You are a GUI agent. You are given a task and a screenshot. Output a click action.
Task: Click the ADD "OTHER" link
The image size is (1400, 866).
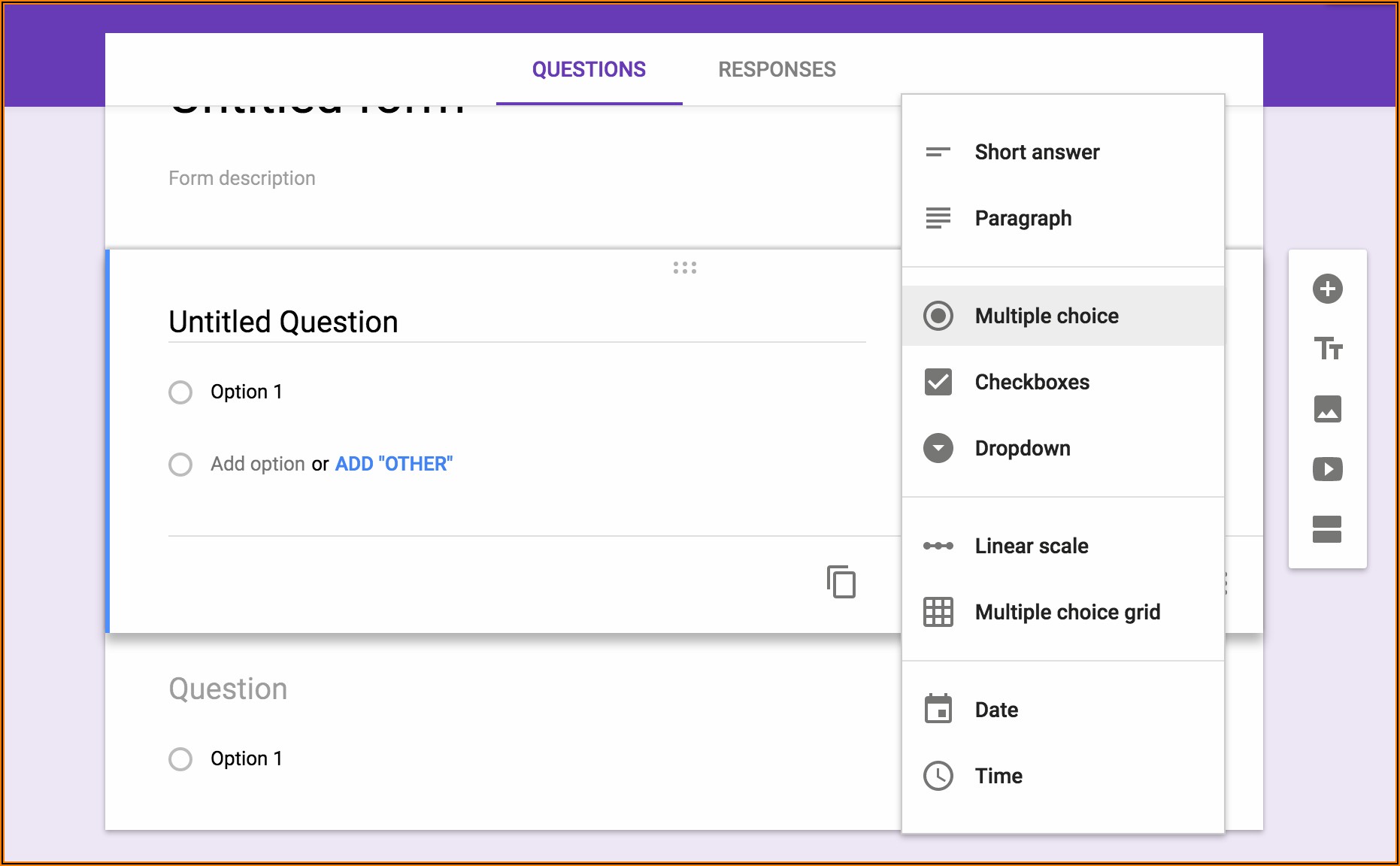pyautogui.click(x=394, y=464)
